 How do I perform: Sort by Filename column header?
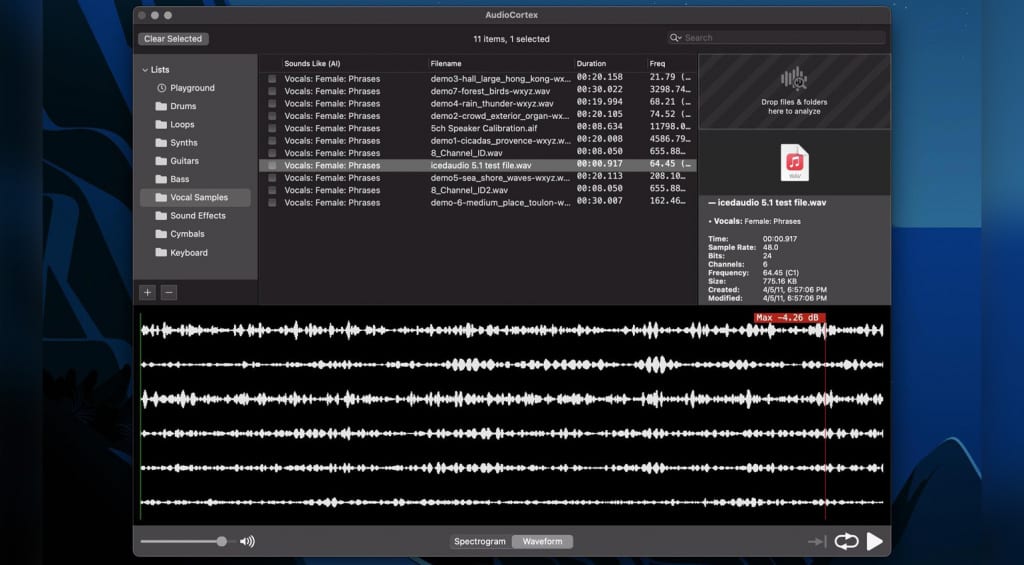point(446,63)
